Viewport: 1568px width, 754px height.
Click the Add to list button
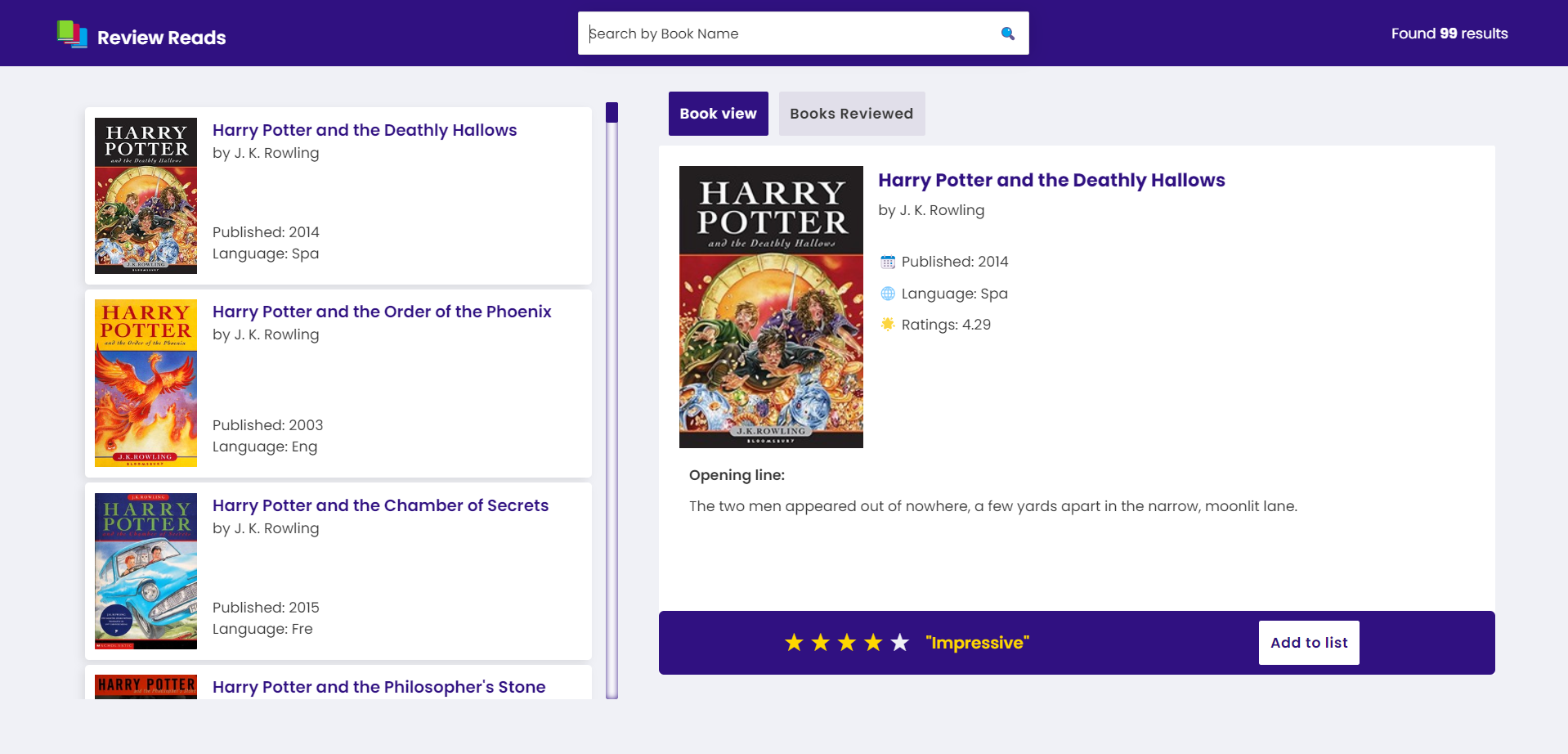pos(1308,643)
